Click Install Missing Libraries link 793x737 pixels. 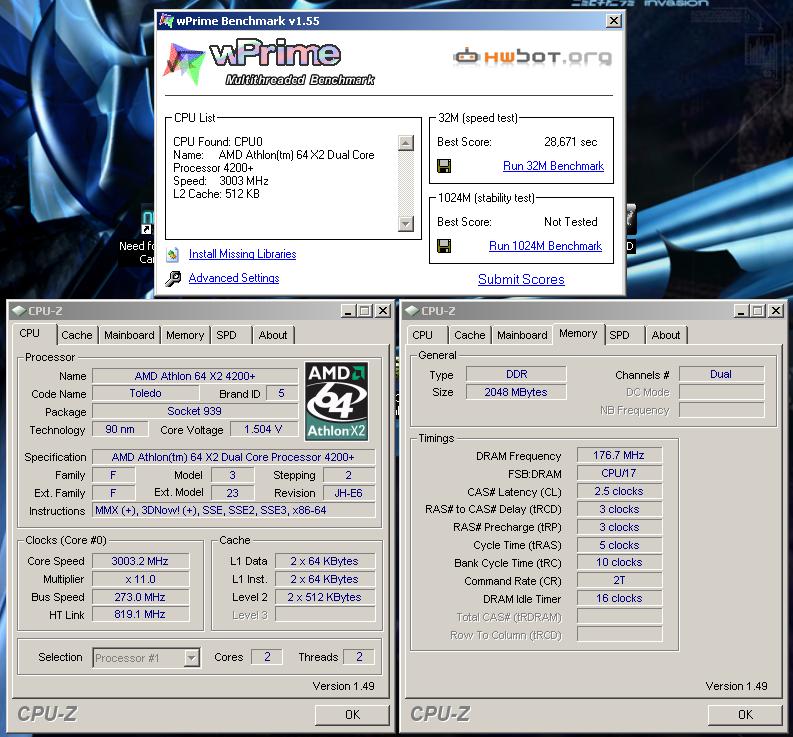[x=243, y=254]
